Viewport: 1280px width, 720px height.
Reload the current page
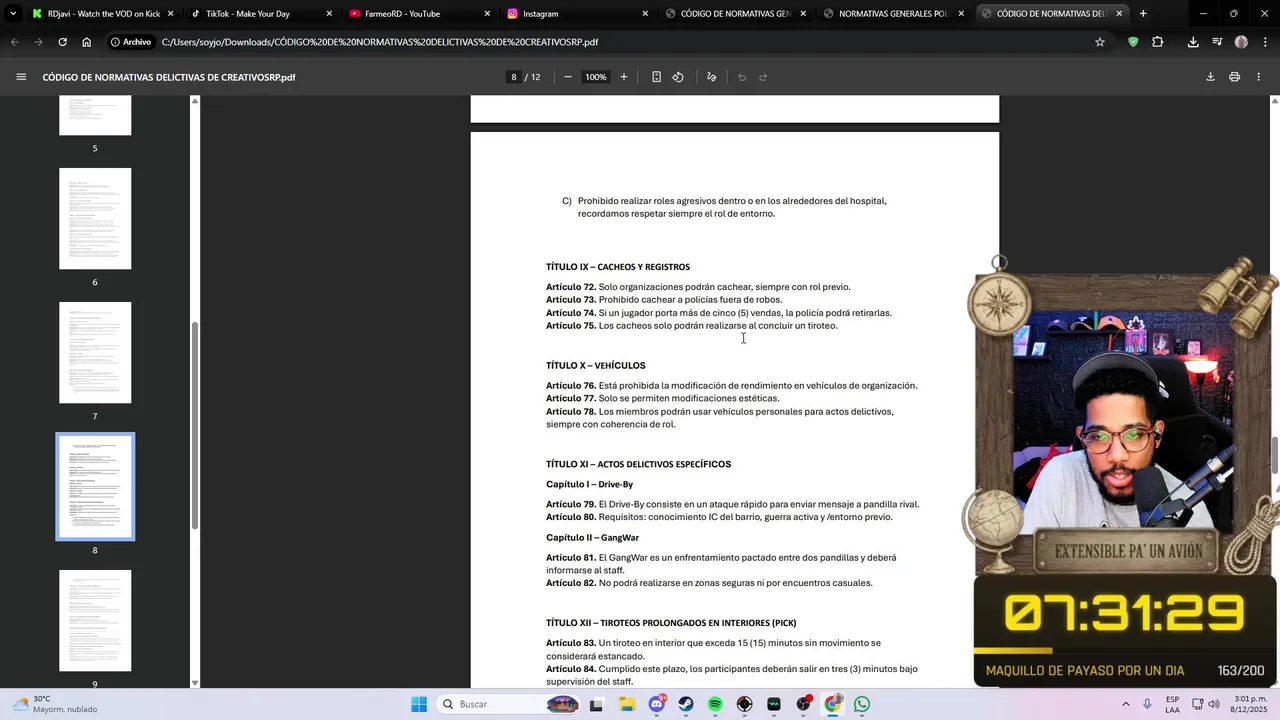tap(62, 42)
